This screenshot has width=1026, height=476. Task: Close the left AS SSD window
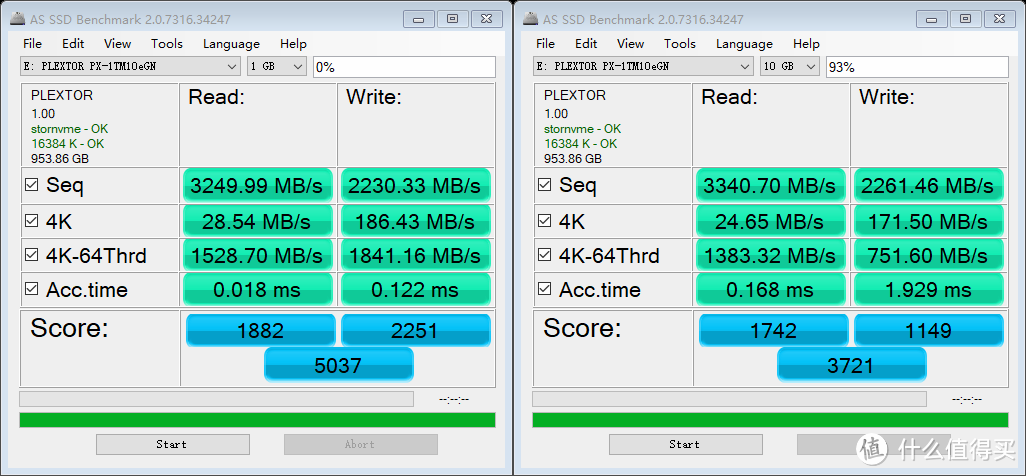486,18
